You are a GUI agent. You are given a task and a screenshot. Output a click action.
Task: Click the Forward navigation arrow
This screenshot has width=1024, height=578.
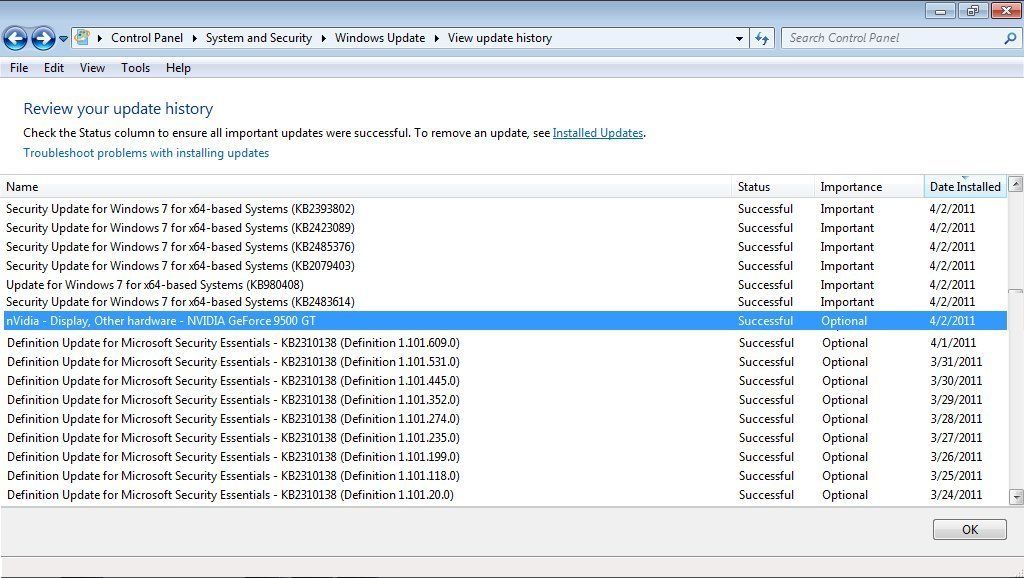point(43,39)
